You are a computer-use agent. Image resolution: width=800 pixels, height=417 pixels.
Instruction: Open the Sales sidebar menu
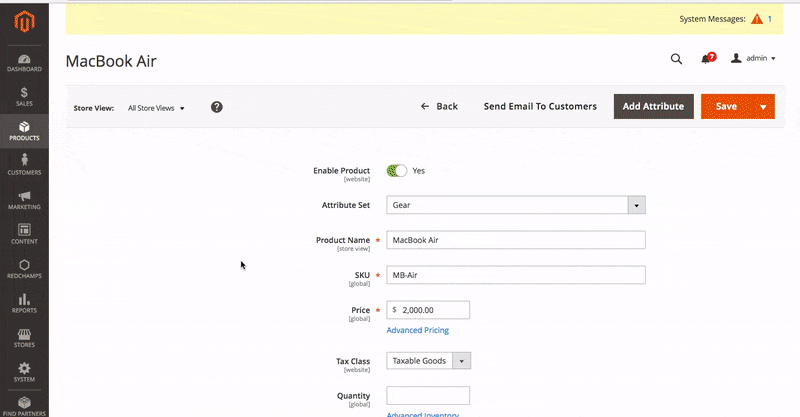coord(24,96)
